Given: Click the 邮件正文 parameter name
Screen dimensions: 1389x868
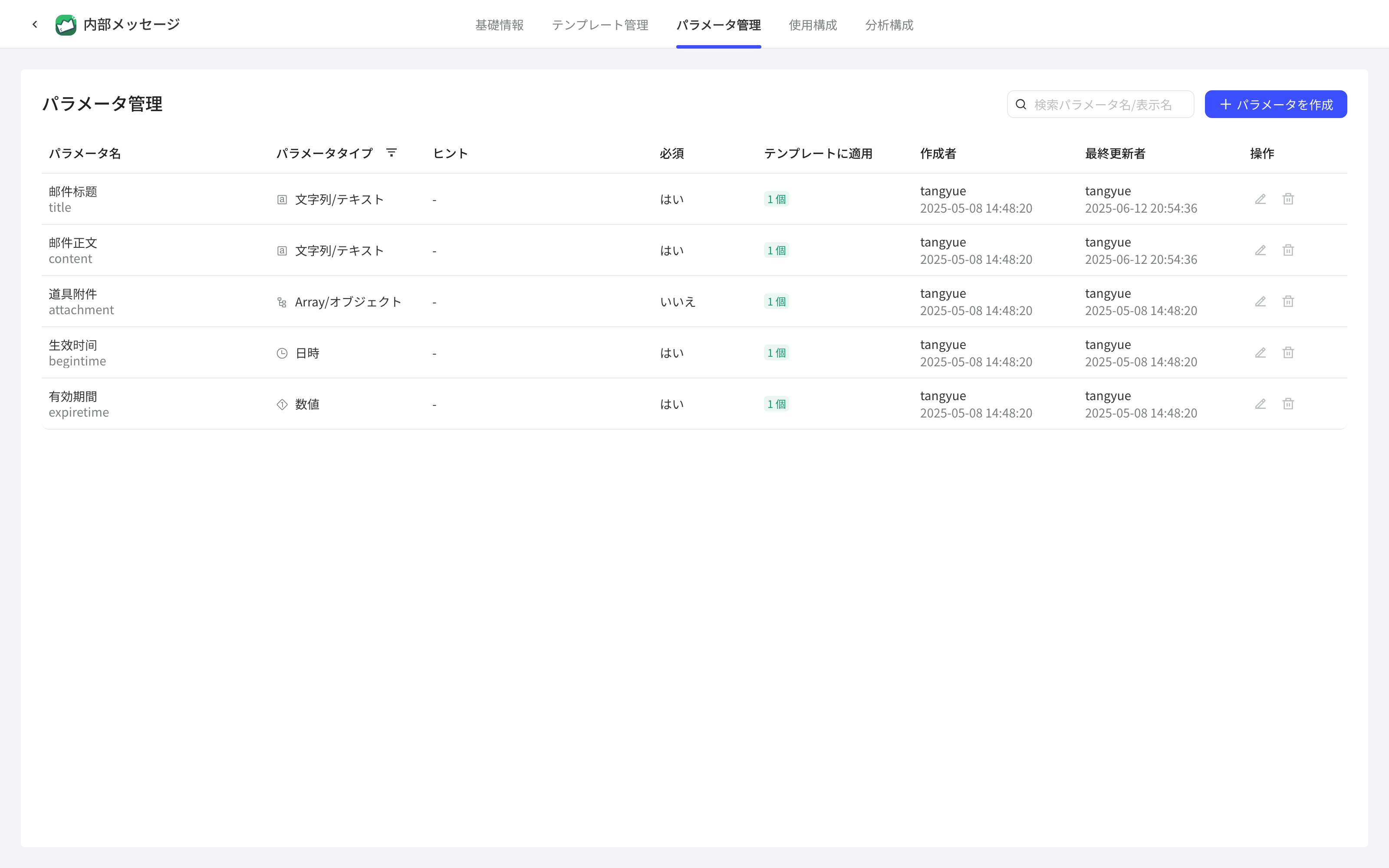Looking at the screenshot, I should [x=73, y=242].
